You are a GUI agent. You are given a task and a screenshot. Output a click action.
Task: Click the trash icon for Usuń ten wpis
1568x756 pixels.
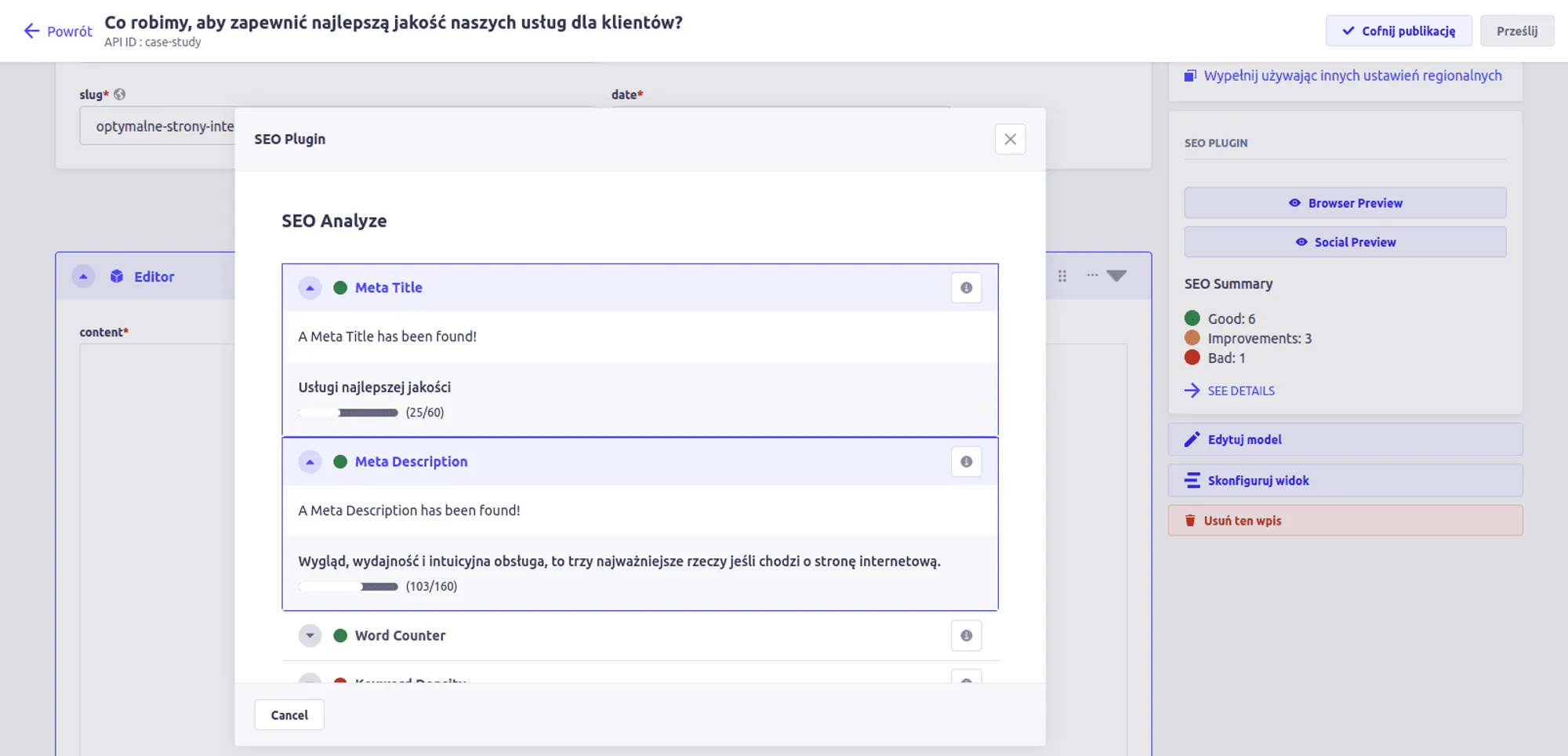tap(1190, 521)
